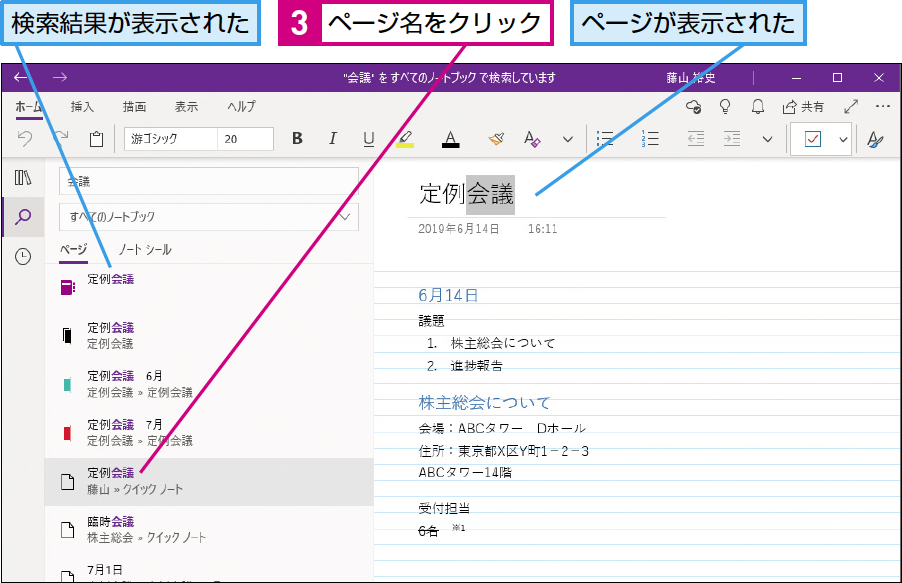The height and width of the screenshot is (583, 902).
Task: Open the more options ellipsis menu
Action: 882,106
